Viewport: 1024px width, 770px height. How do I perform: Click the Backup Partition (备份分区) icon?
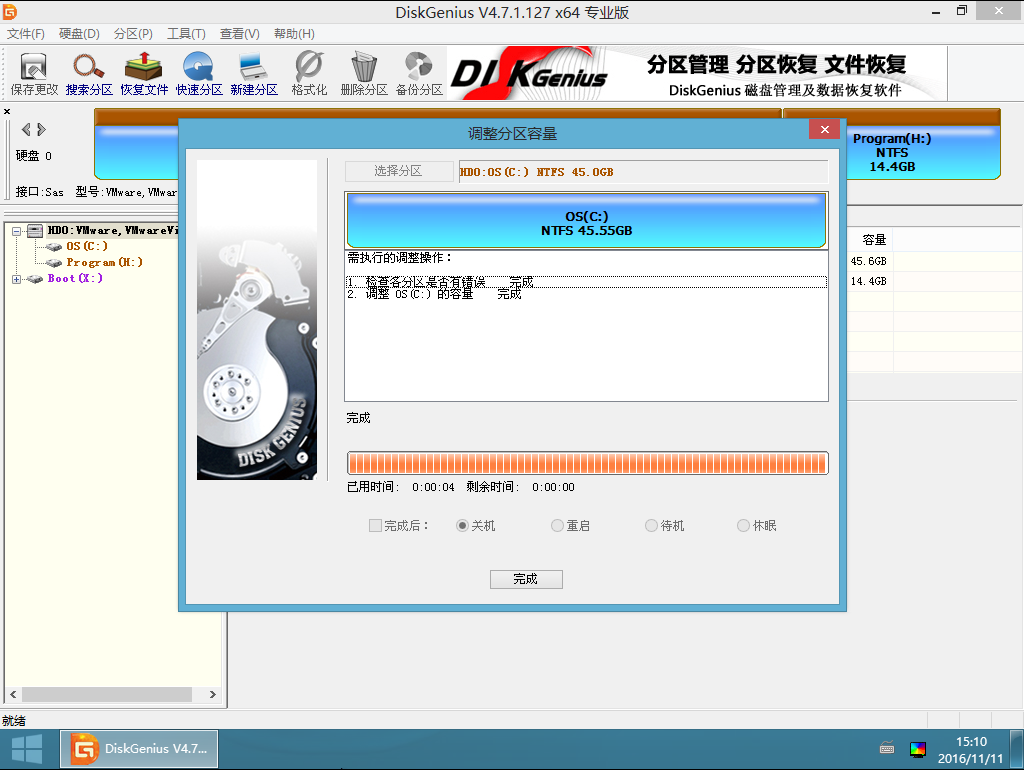419,74
